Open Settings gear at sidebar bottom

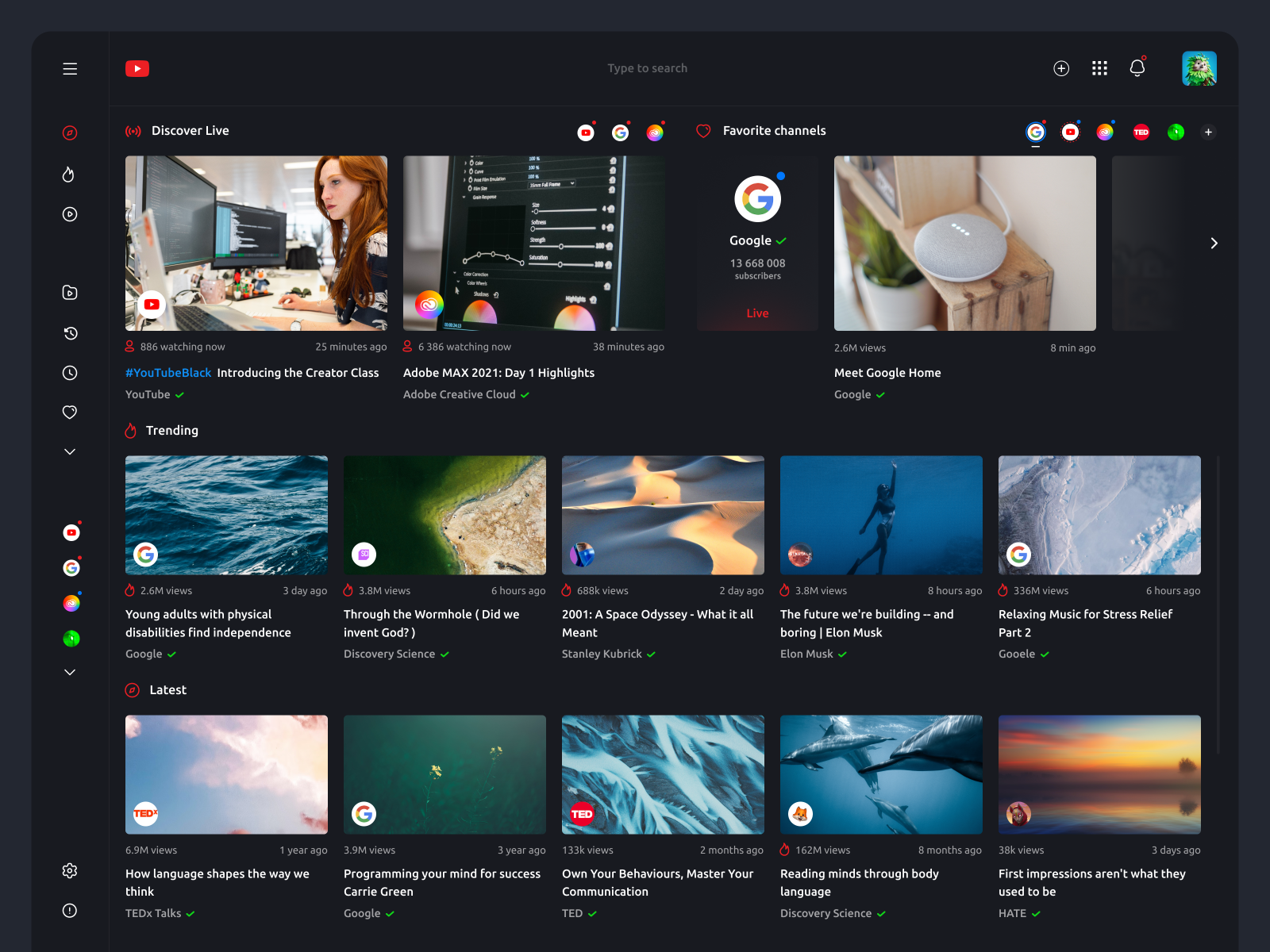pos(70,870)
